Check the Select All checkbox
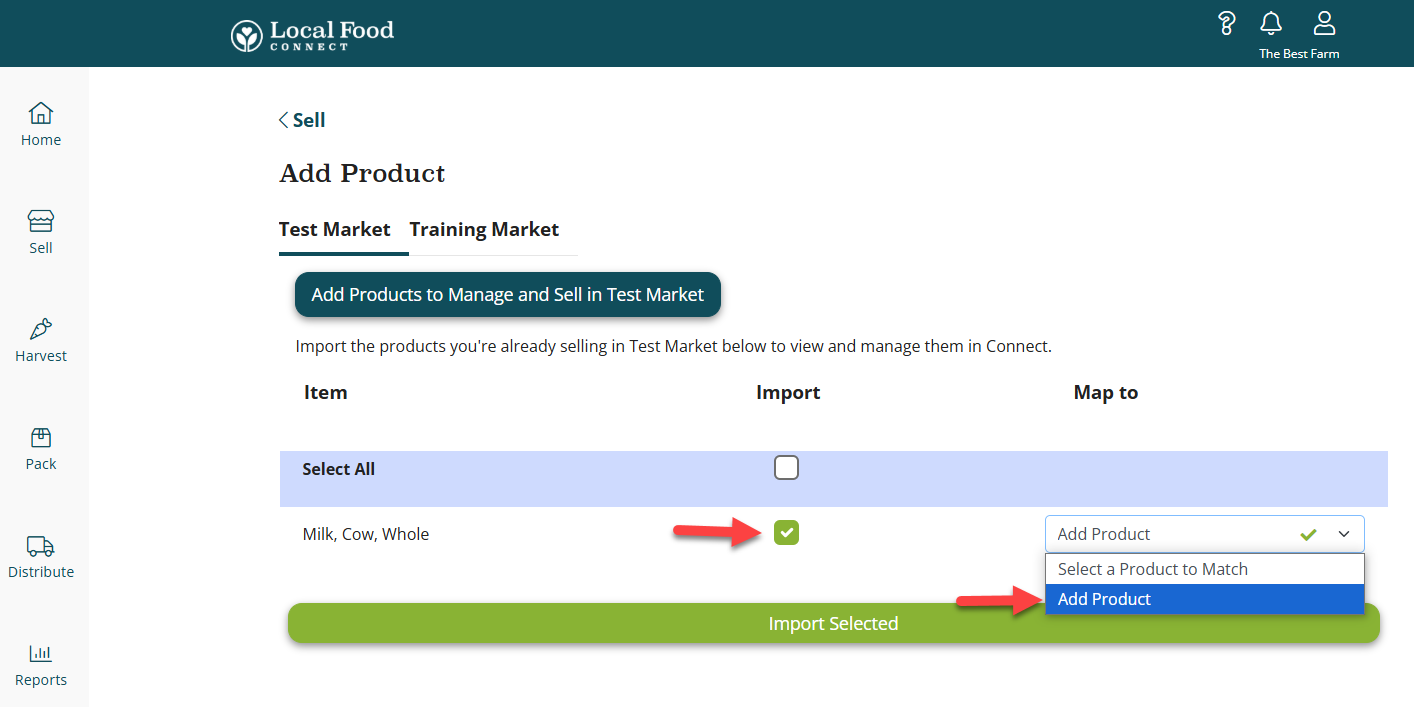This screenshot has height=707, width=1414. point(787,468)
